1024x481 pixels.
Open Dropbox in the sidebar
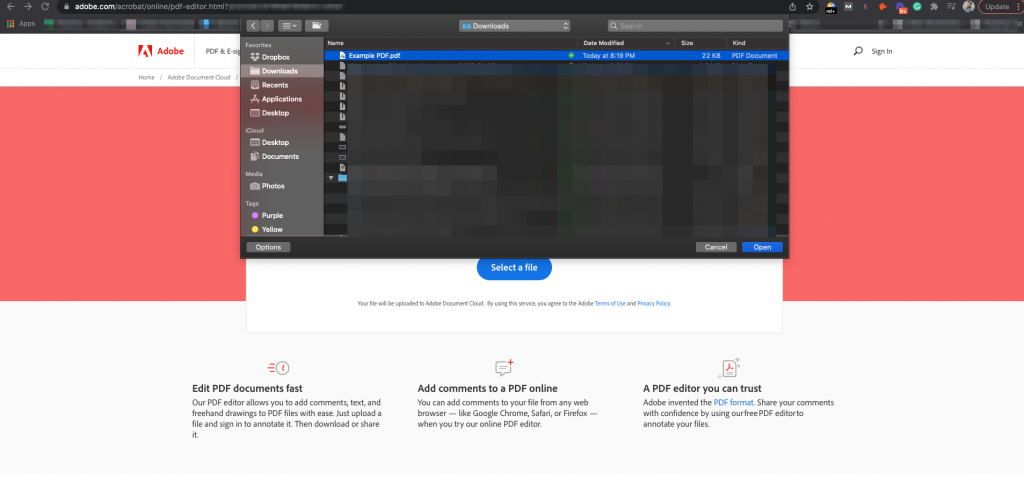(275, 57)
